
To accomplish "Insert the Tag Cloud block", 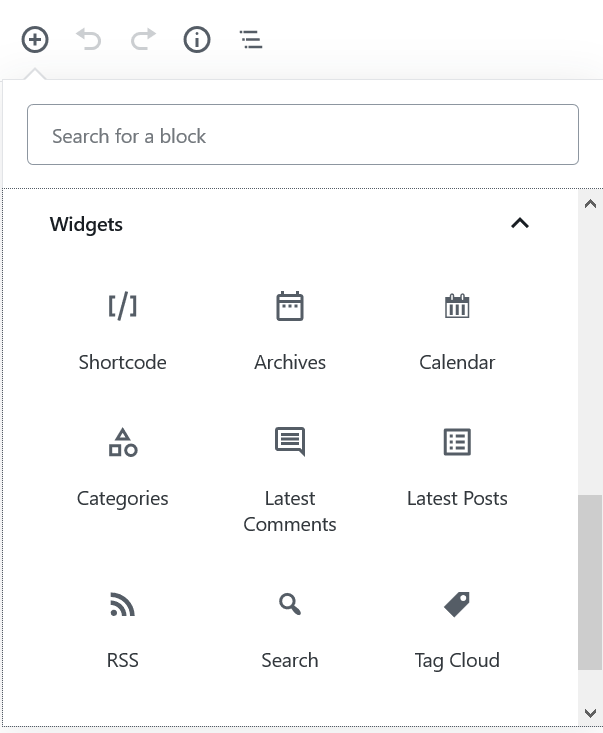I will click(x=457, y=630).
